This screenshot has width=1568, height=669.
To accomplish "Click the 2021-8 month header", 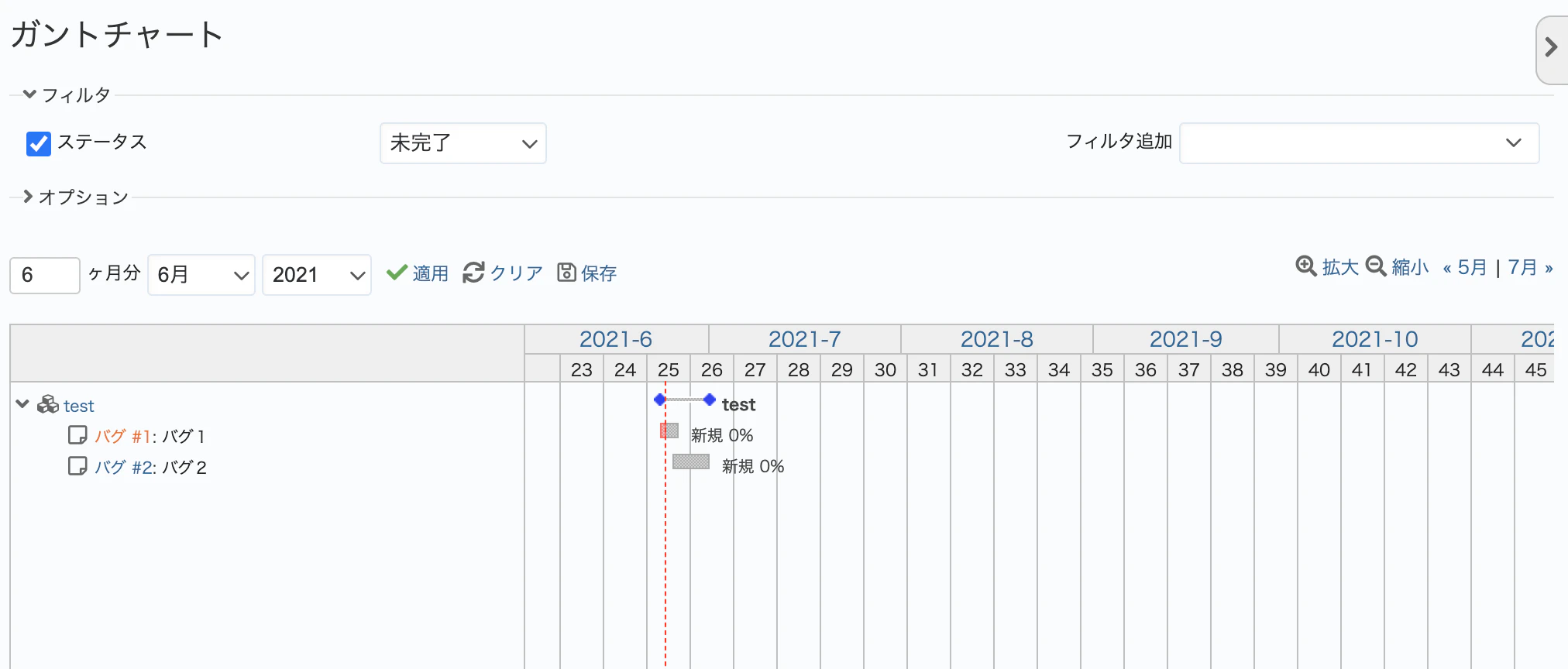I will coord(997,339).
